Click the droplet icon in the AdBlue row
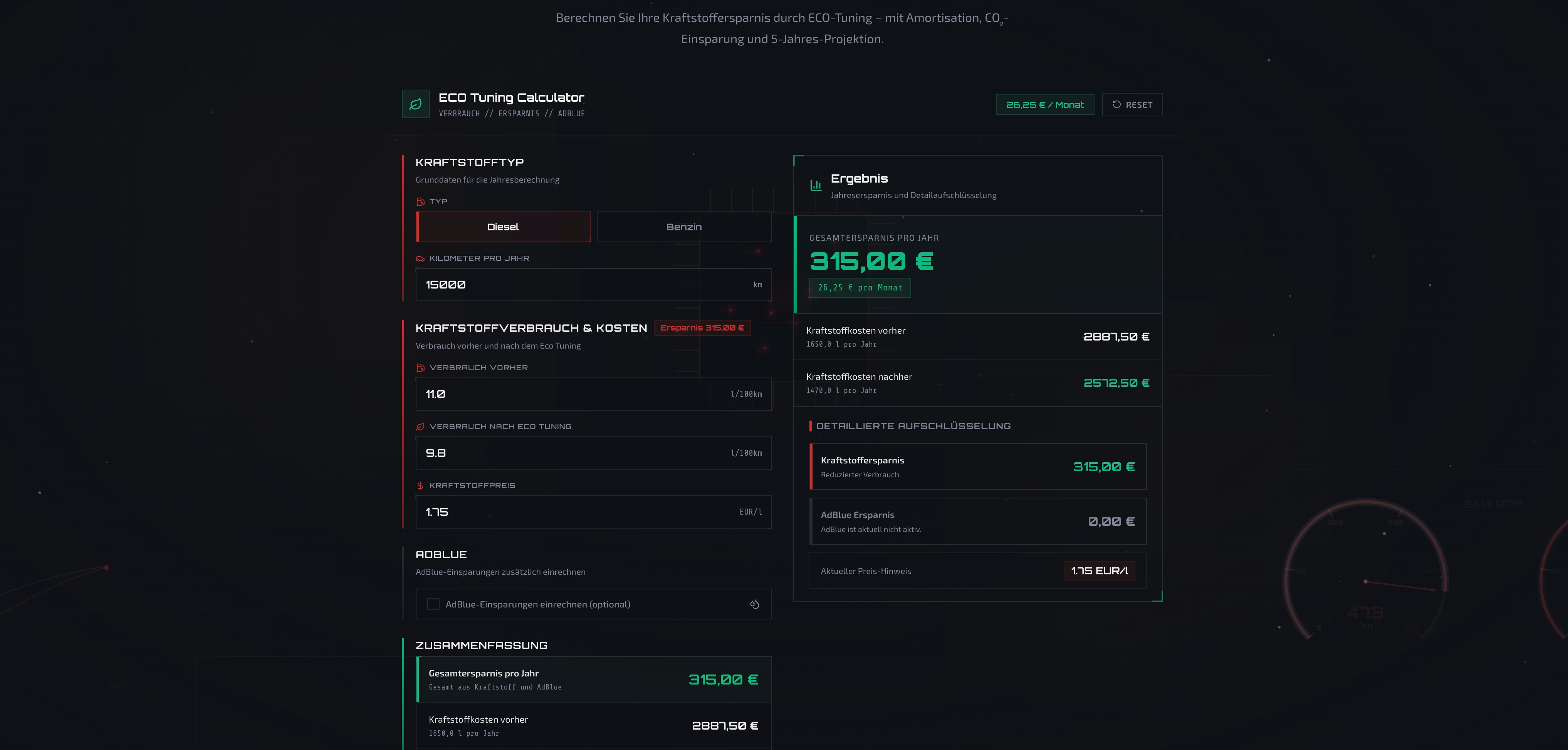 point(754,604)
